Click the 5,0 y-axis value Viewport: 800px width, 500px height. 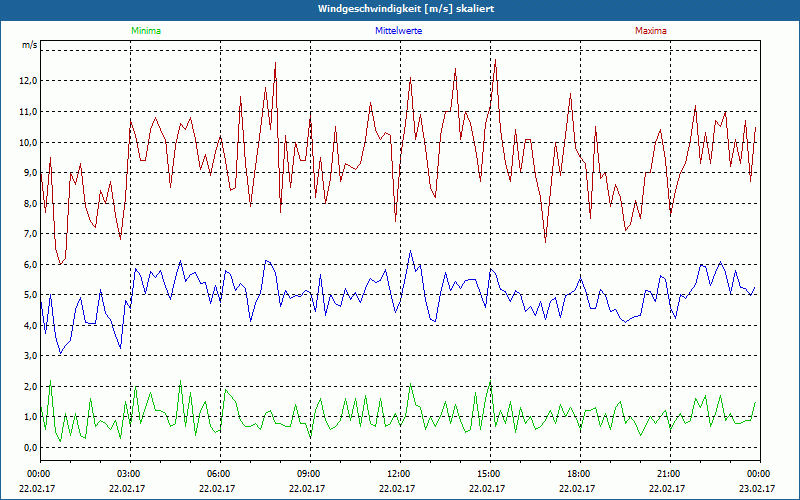30,294
